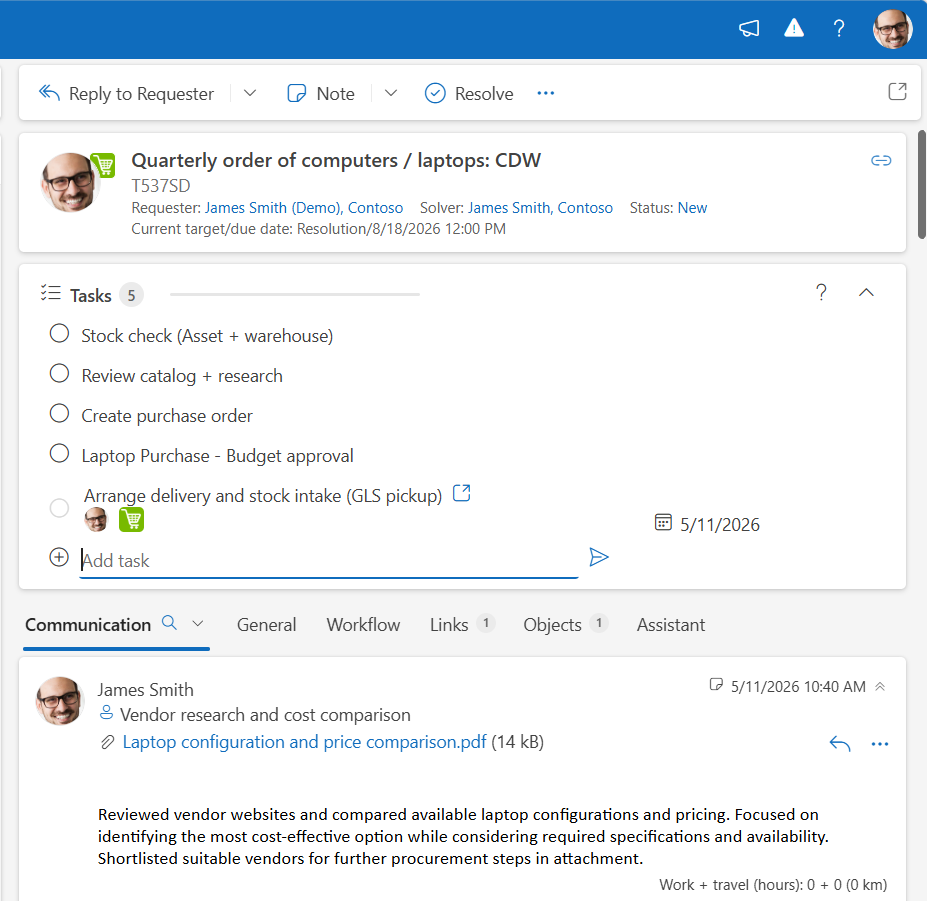Click shopping cart badge on ticket avatar
The height and width of the screenshot is (901, 927).
point(103,165)
